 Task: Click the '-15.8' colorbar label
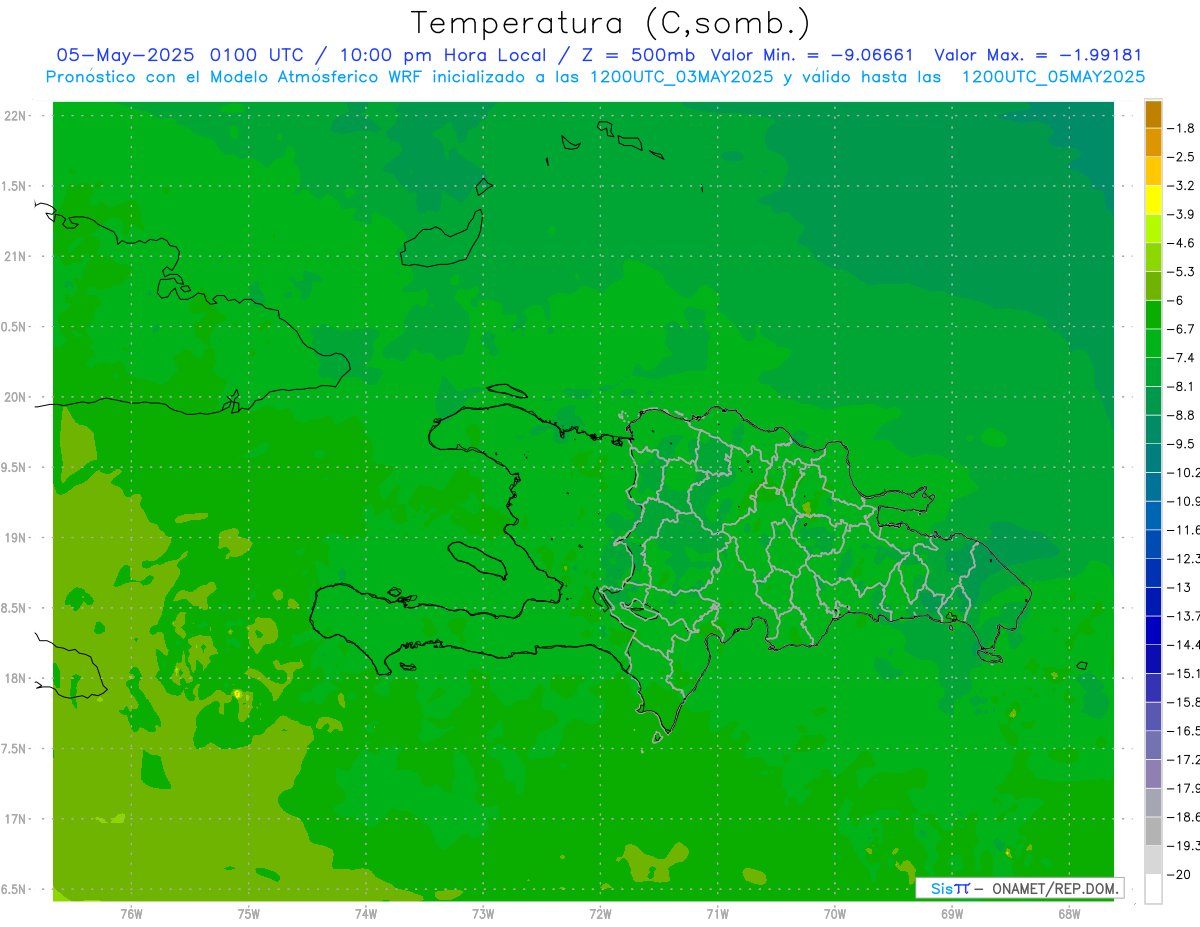(x=1184, y=703)
